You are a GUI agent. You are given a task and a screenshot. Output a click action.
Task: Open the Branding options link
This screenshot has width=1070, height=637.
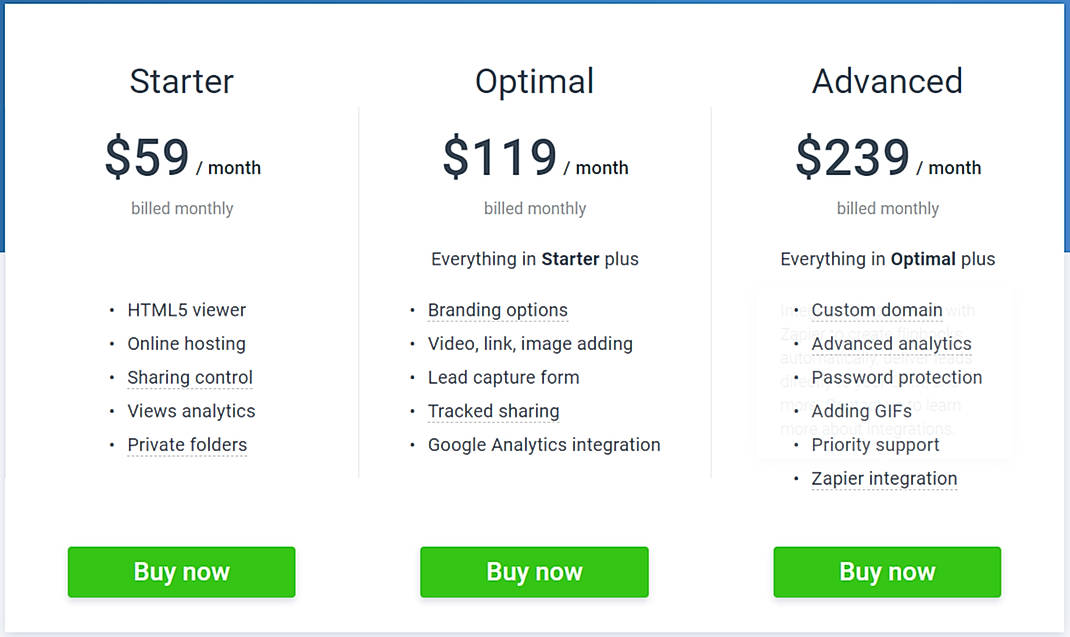coord(497,310)
